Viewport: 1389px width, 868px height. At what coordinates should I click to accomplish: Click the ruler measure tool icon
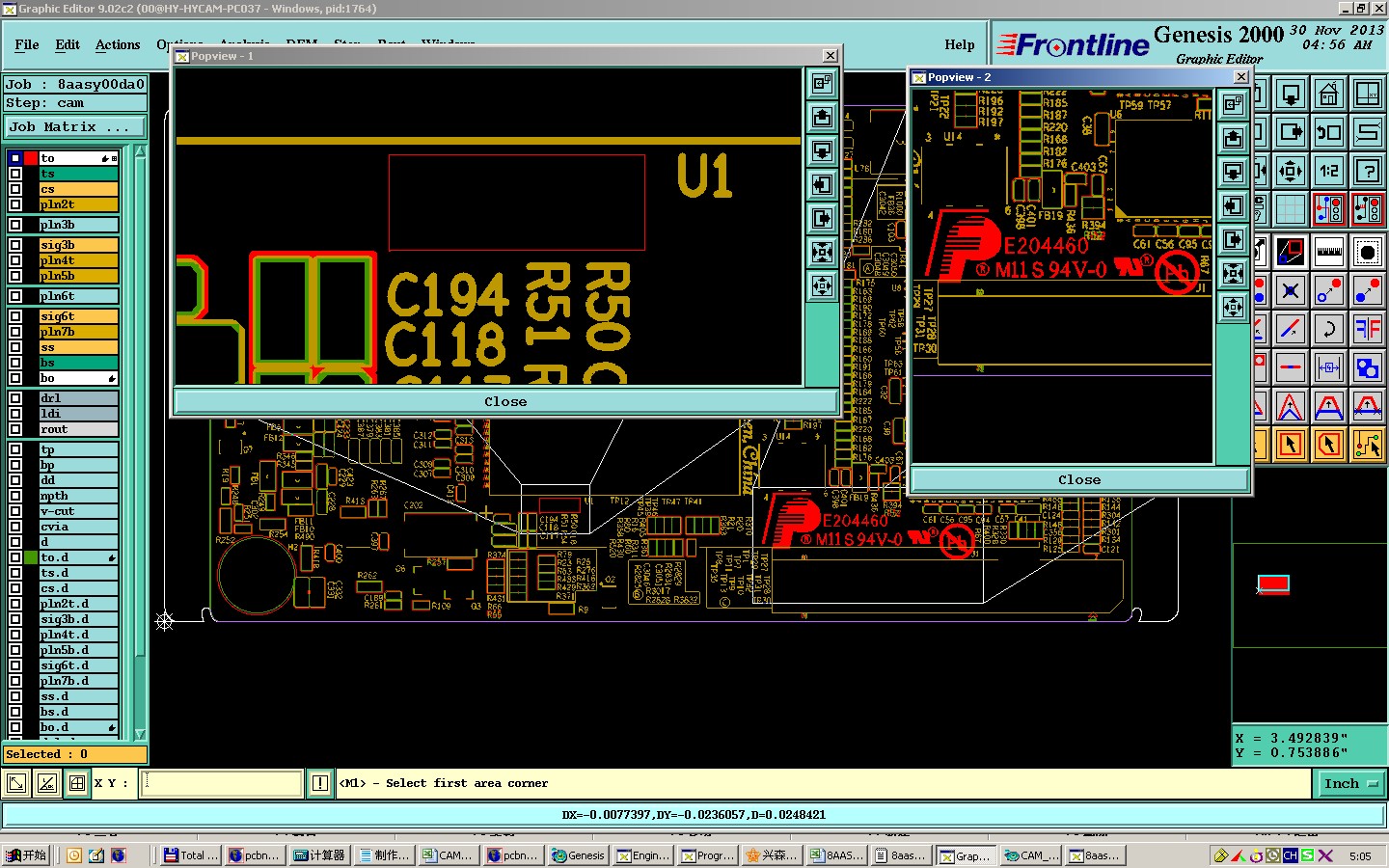point(1328,252)
